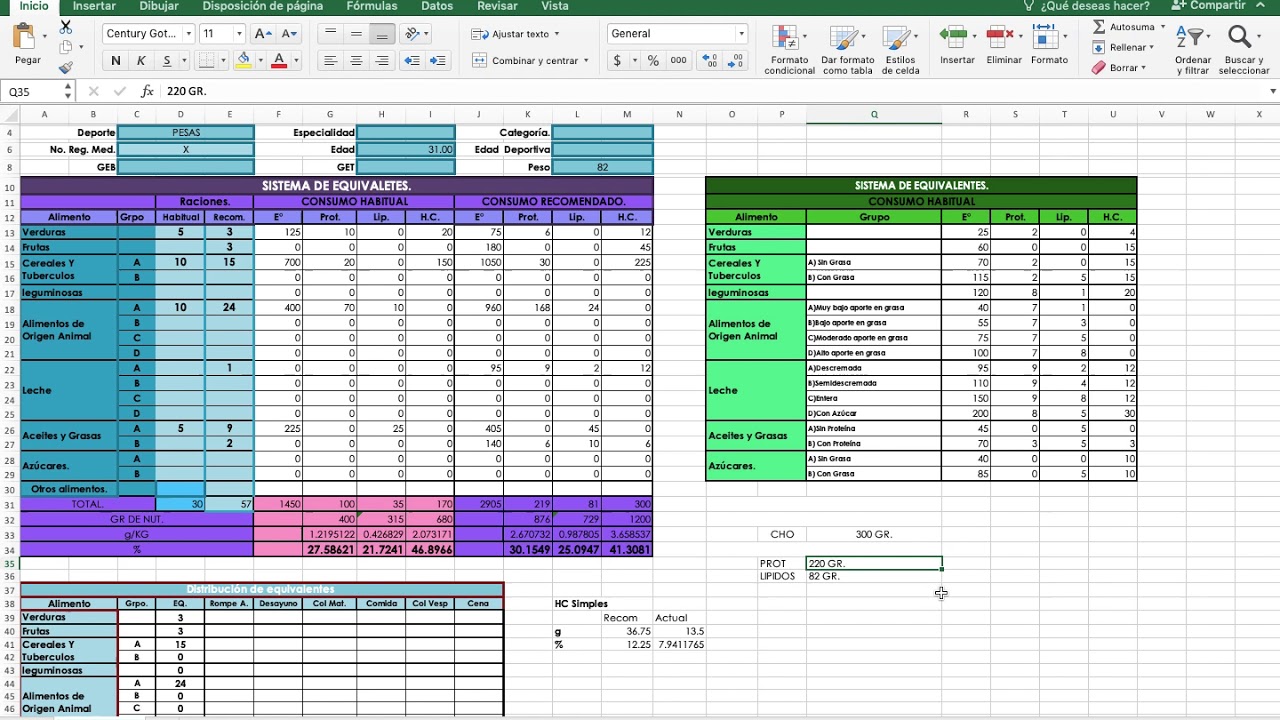Screen dimensions: 1280x720
Task: Open the font size 11 dropdown
Action: (239, 33)
